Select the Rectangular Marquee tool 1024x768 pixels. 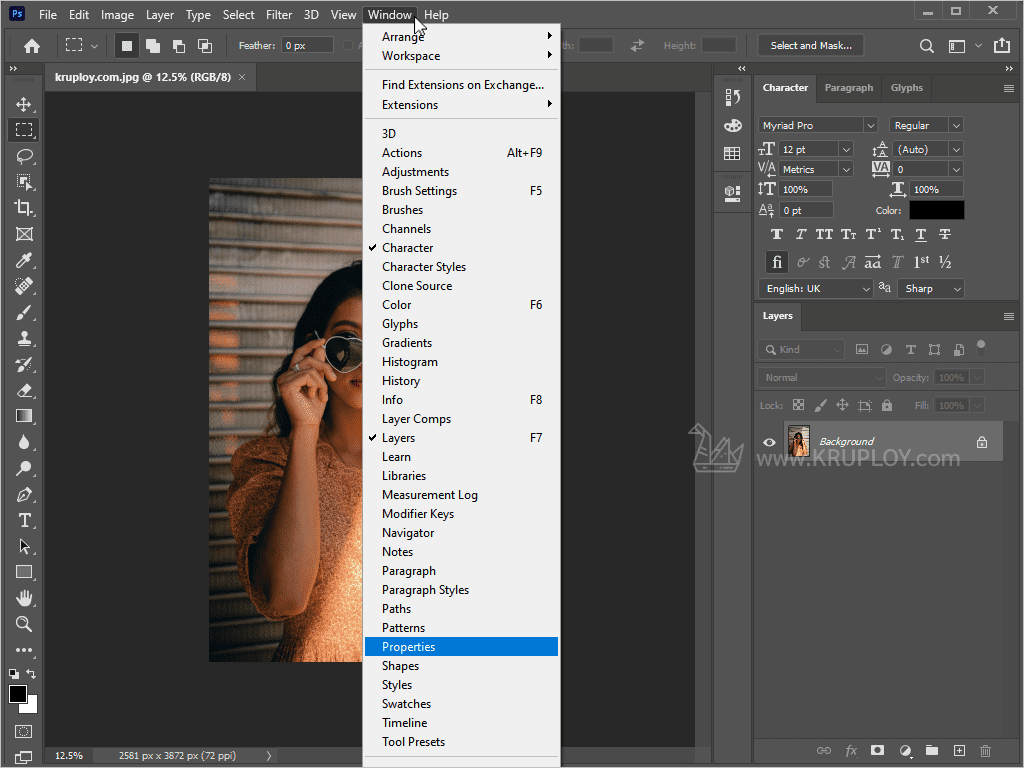(x=24, y=130)
